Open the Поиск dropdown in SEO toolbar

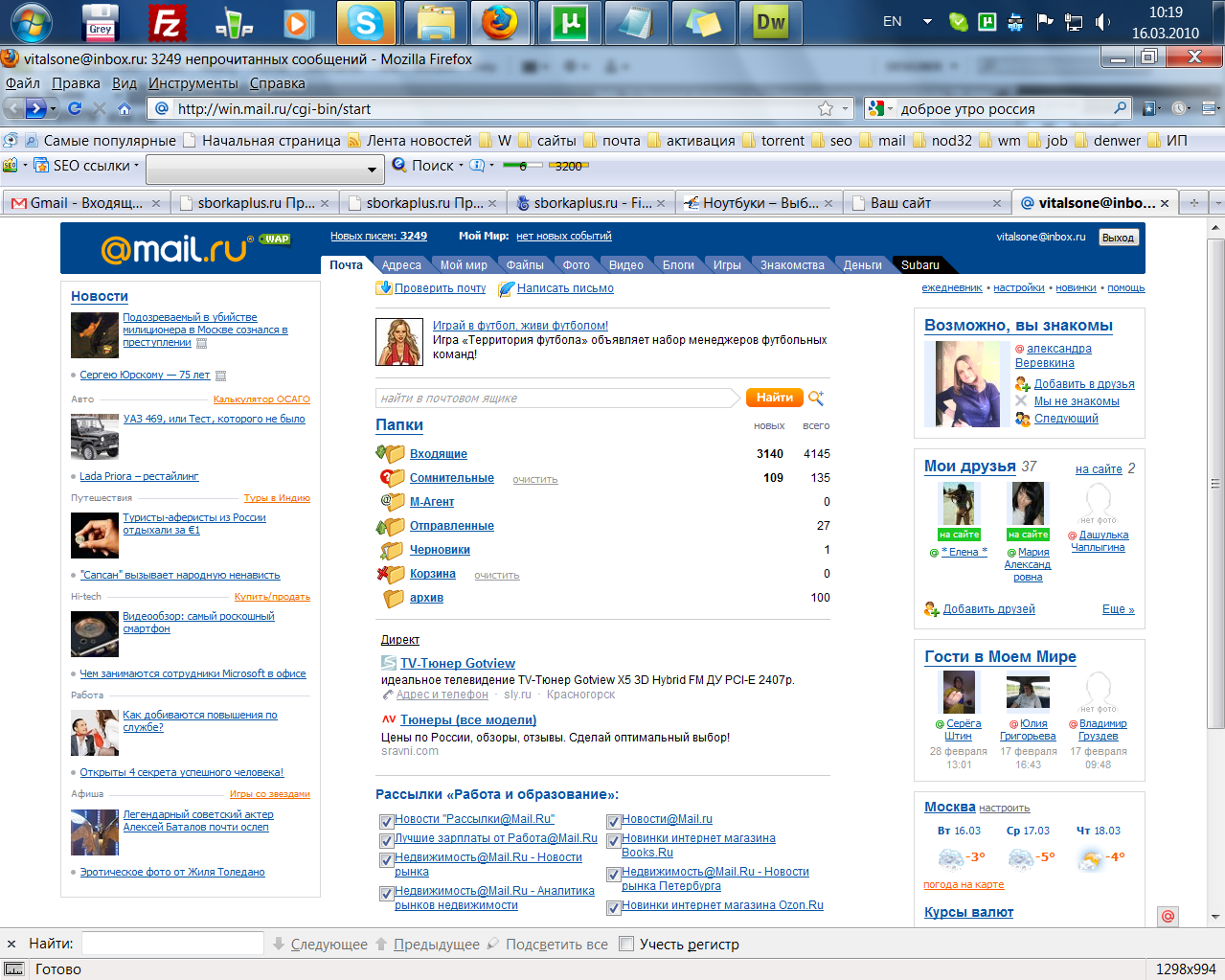tap(461, 166)
